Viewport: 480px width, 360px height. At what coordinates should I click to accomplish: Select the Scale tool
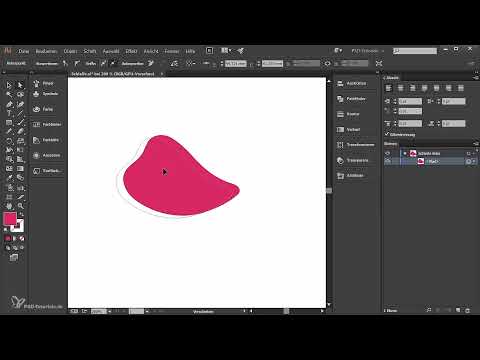[20, 141]
